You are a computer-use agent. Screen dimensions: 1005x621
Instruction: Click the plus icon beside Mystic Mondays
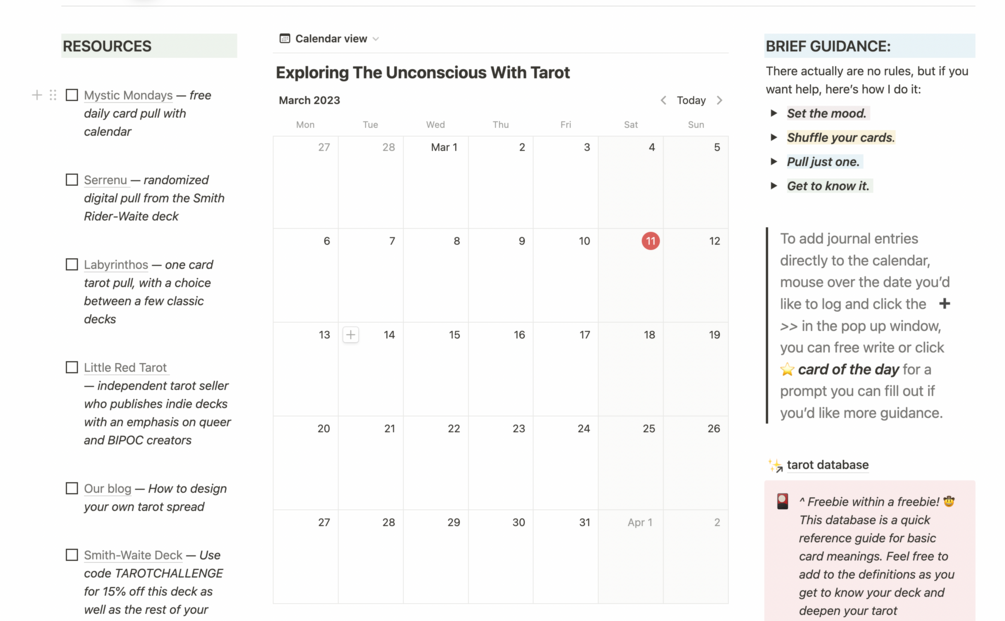click(37, 95)
